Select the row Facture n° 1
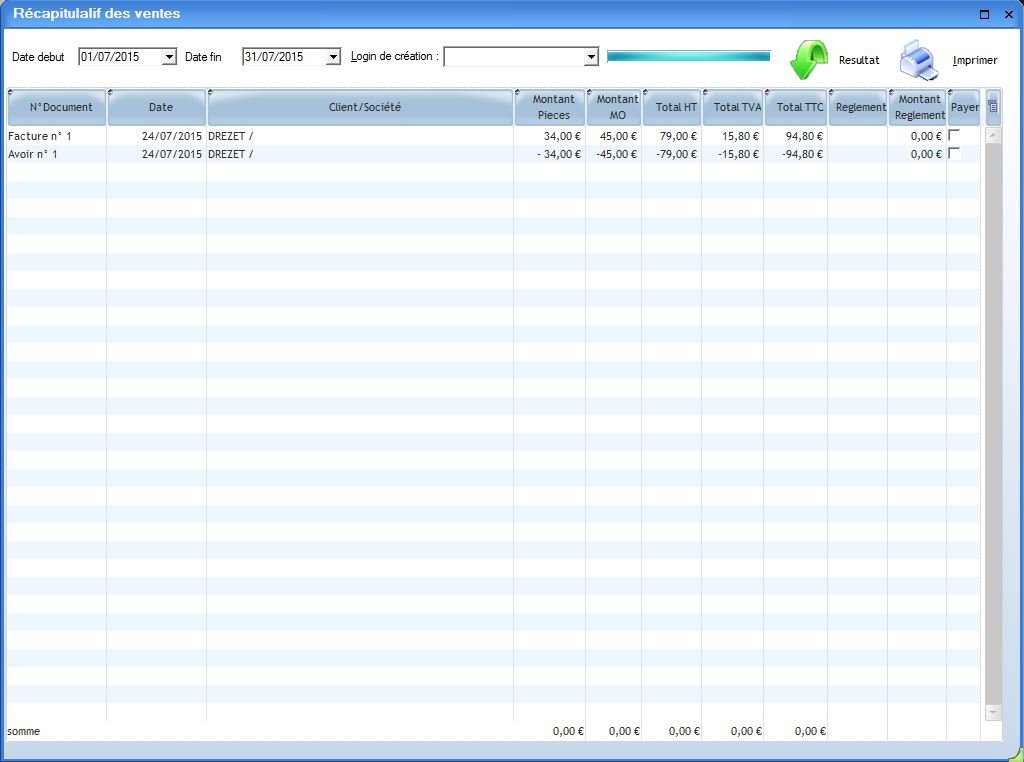1024x762 pixels. [x=493, y=136]
